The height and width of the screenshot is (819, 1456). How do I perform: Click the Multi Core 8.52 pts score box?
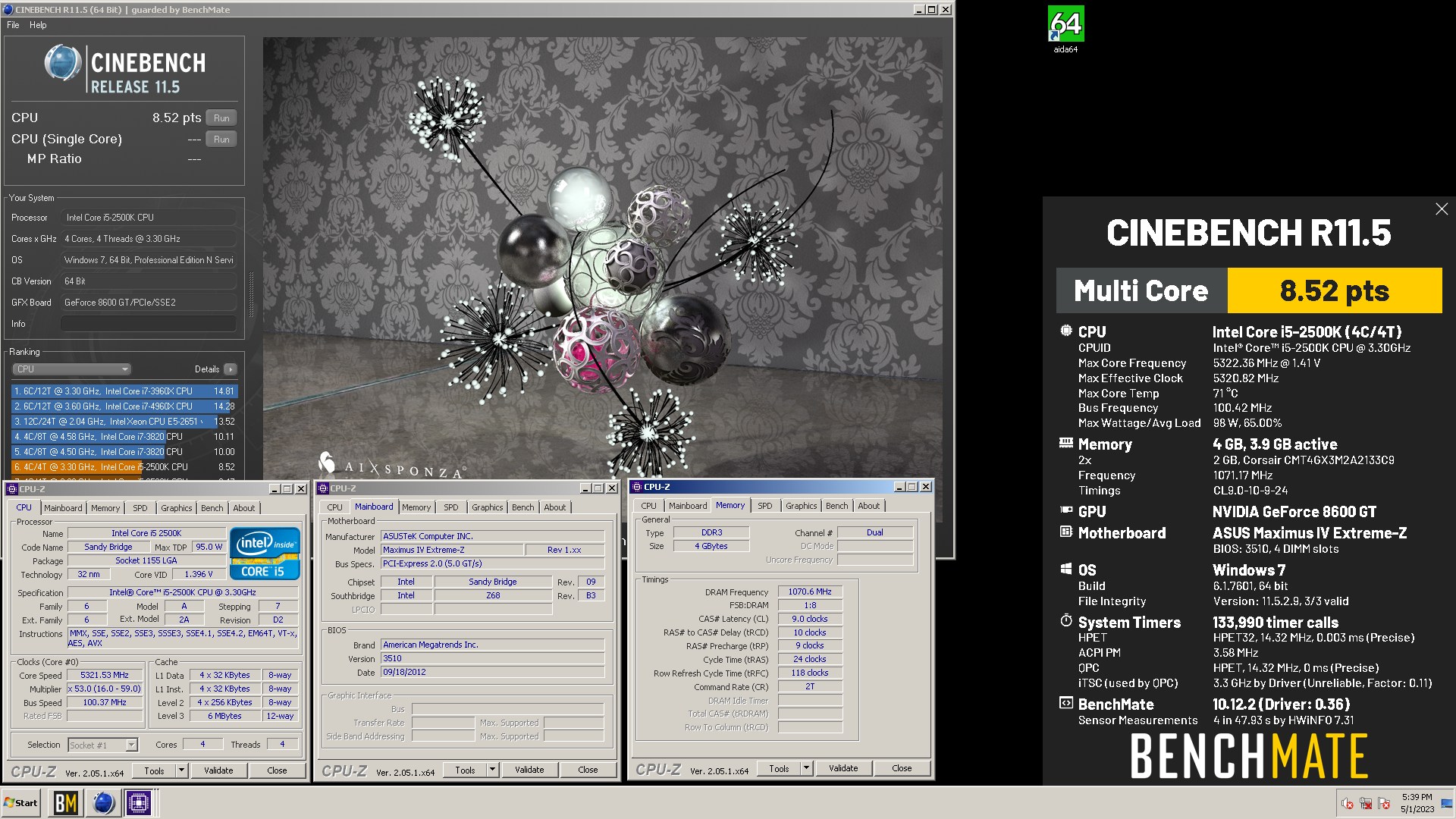point(1335,290)
